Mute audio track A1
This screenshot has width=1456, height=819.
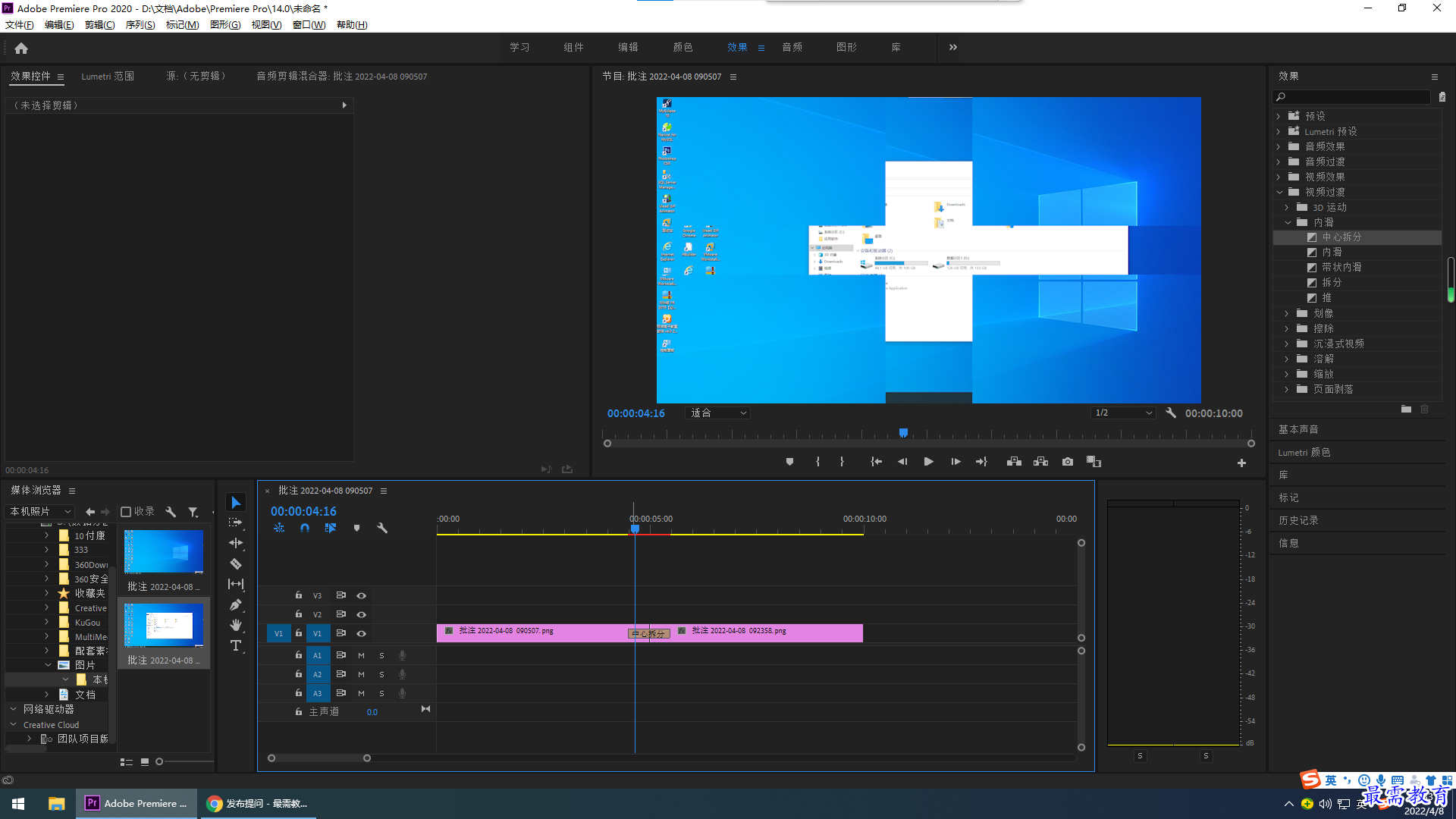pos(362,655)
